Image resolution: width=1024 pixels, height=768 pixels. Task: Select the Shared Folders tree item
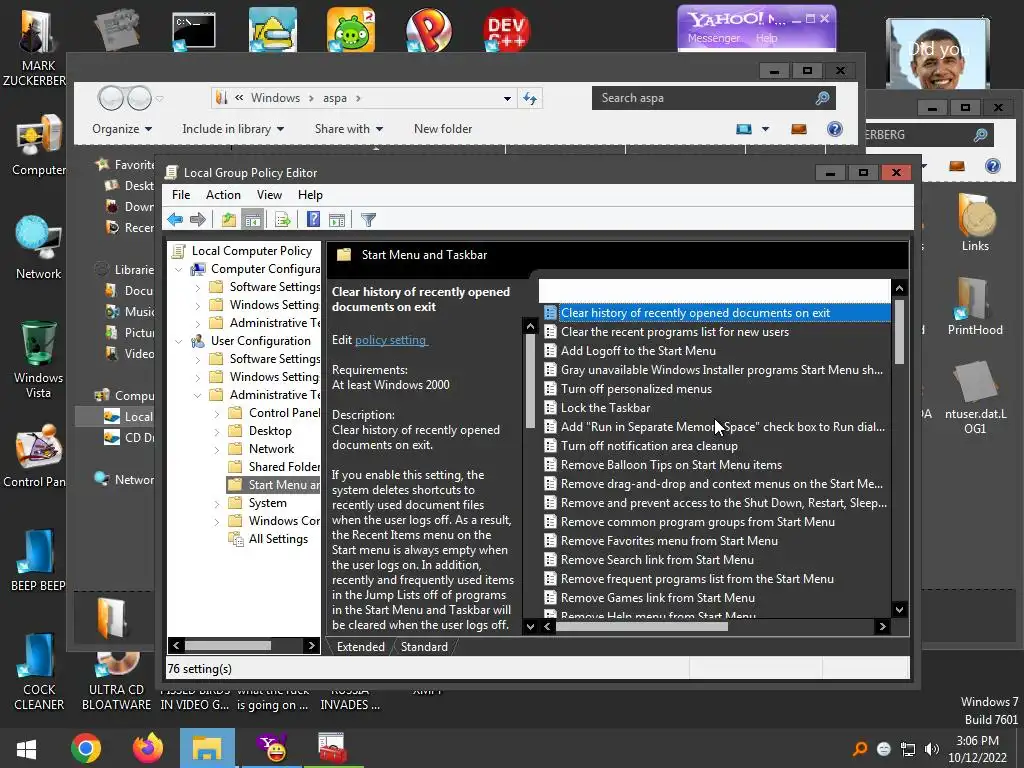(274, 467)
